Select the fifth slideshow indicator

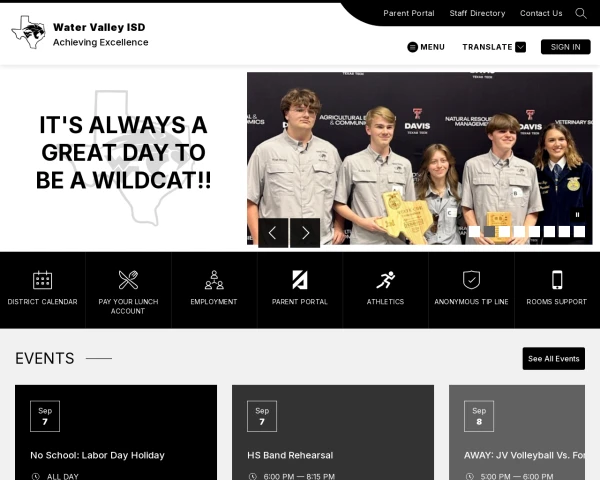tap(534, 232)
